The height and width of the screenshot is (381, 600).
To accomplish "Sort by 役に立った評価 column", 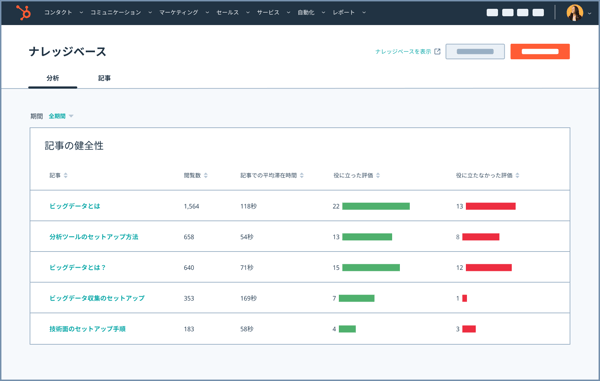I will 357,175.
